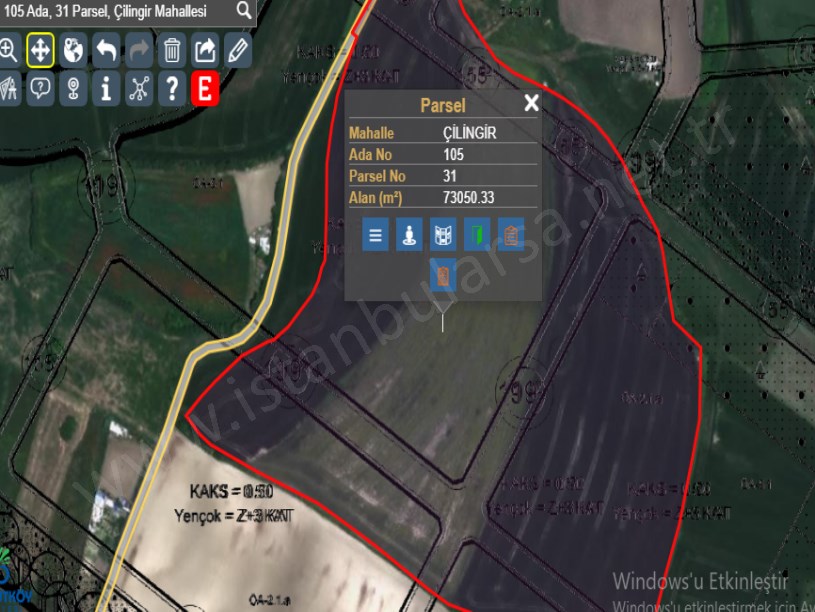Clear drawings with the trash can icon
The image size is (815, 612).
[x=172, y=50]
